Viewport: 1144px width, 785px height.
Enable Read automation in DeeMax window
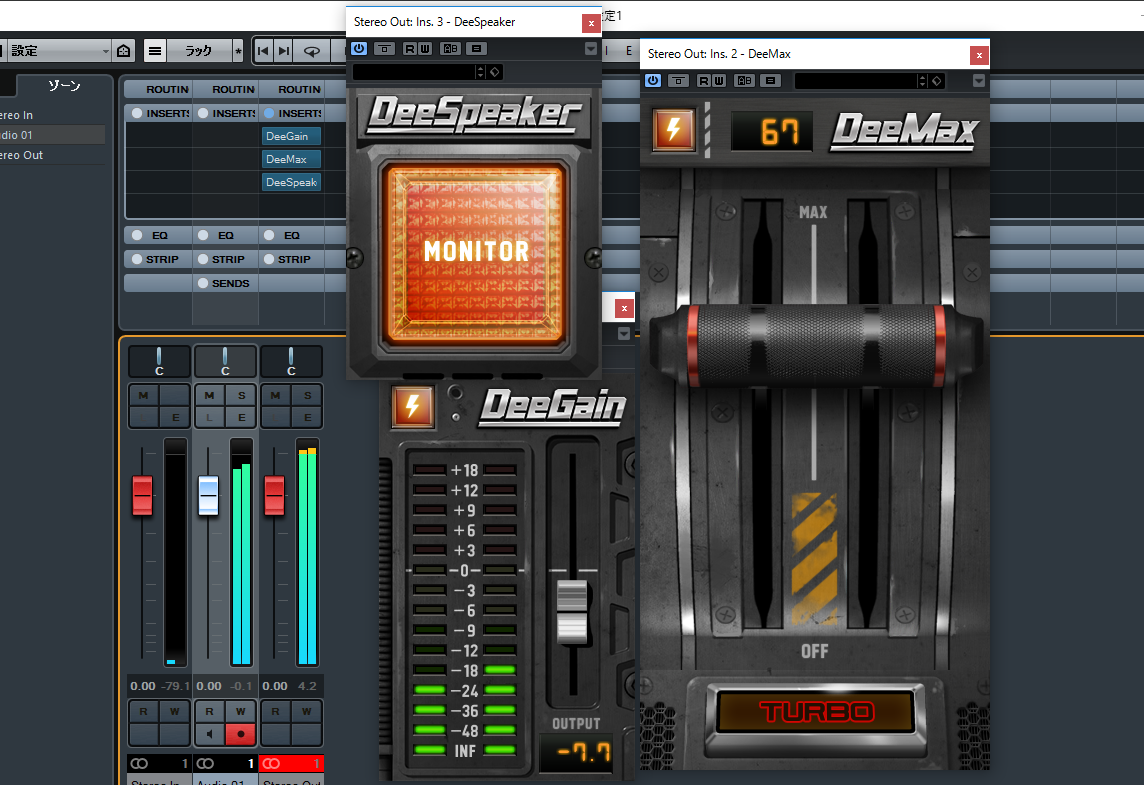[x=704, y=81]
